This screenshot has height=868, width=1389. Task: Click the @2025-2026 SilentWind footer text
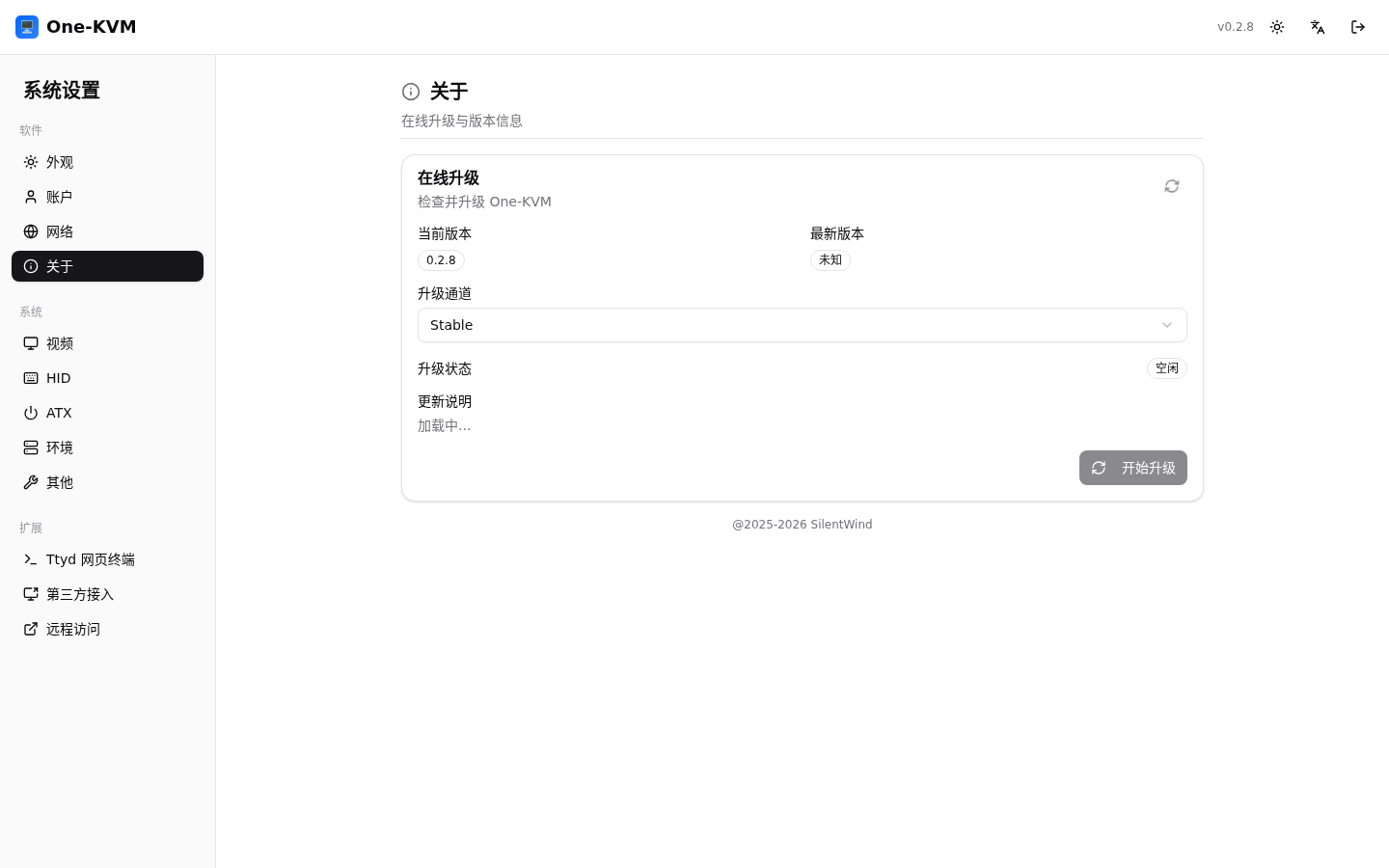803,525
